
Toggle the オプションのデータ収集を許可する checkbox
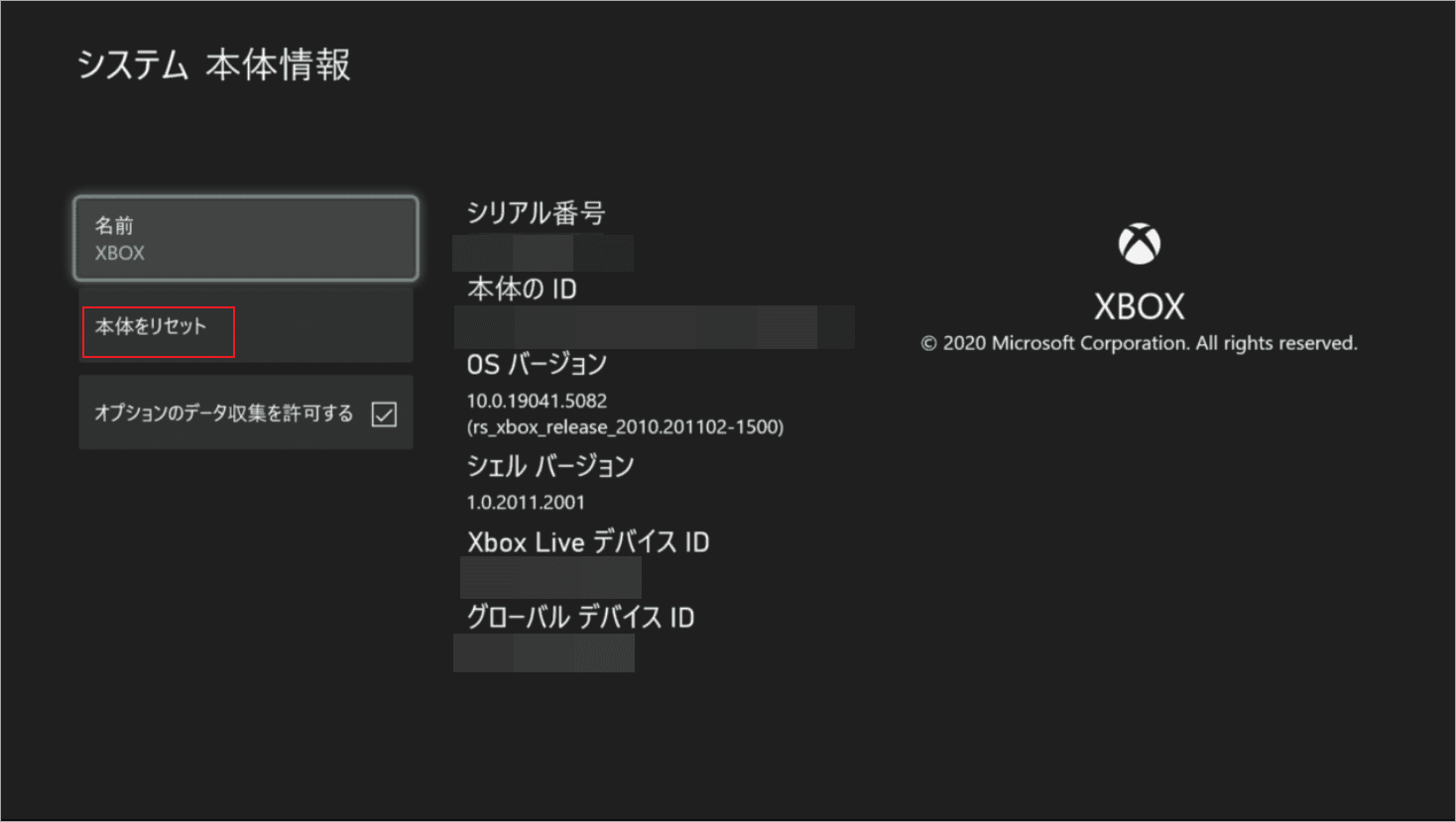384,413
